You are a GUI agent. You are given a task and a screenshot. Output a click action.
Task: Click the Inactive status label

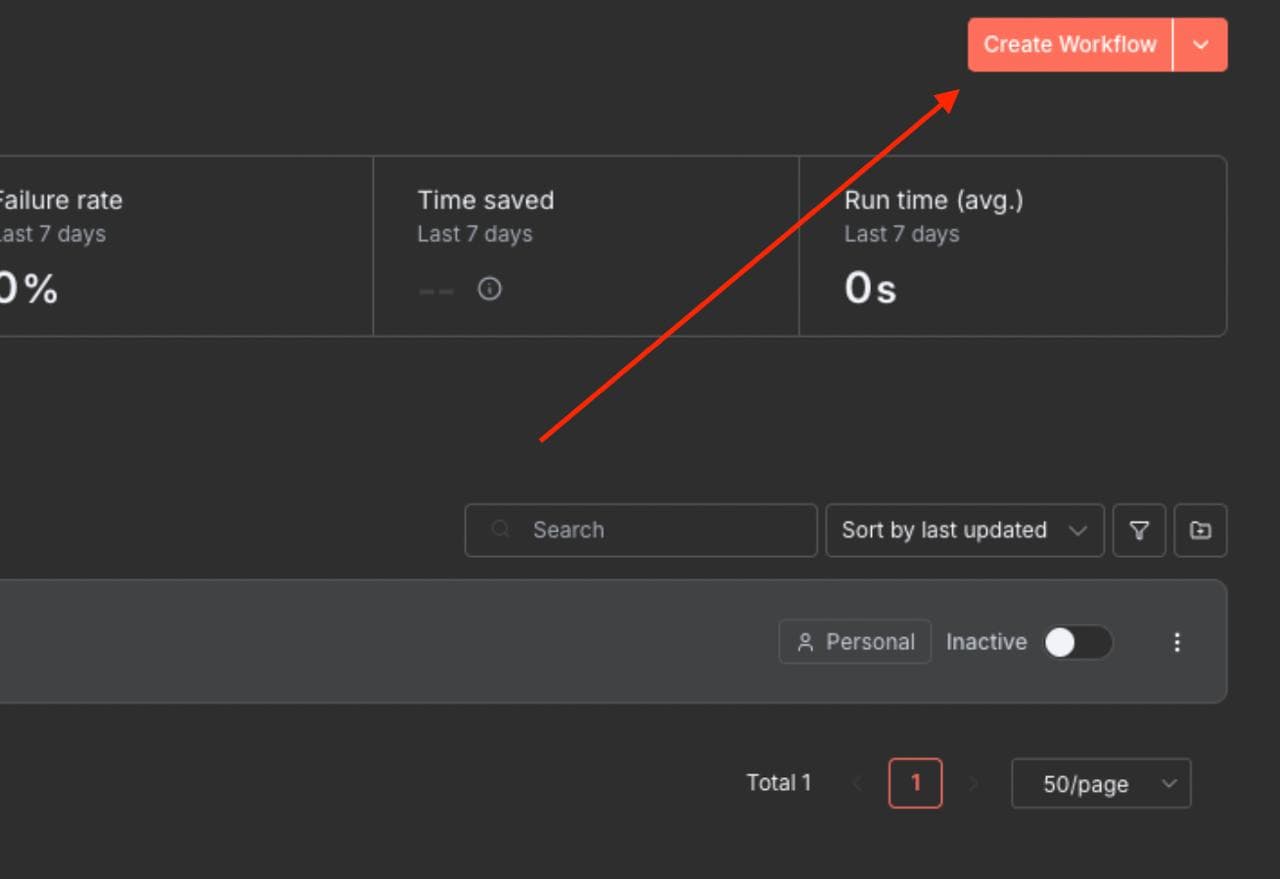click(x=986, y=642)
